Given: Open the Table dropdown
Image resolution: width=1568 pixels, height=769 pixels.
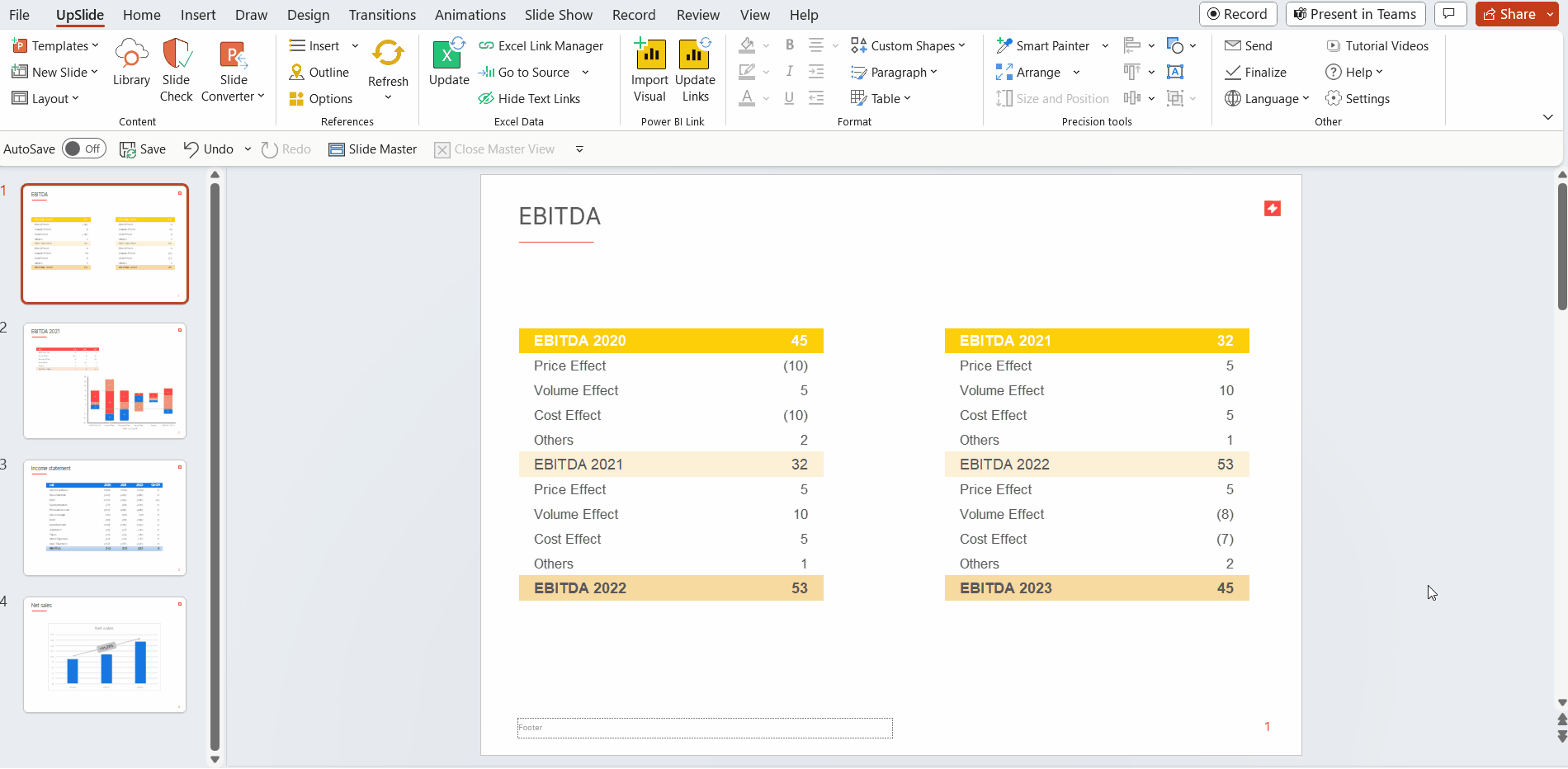Looking at the screenshot, I should [881, 99].
